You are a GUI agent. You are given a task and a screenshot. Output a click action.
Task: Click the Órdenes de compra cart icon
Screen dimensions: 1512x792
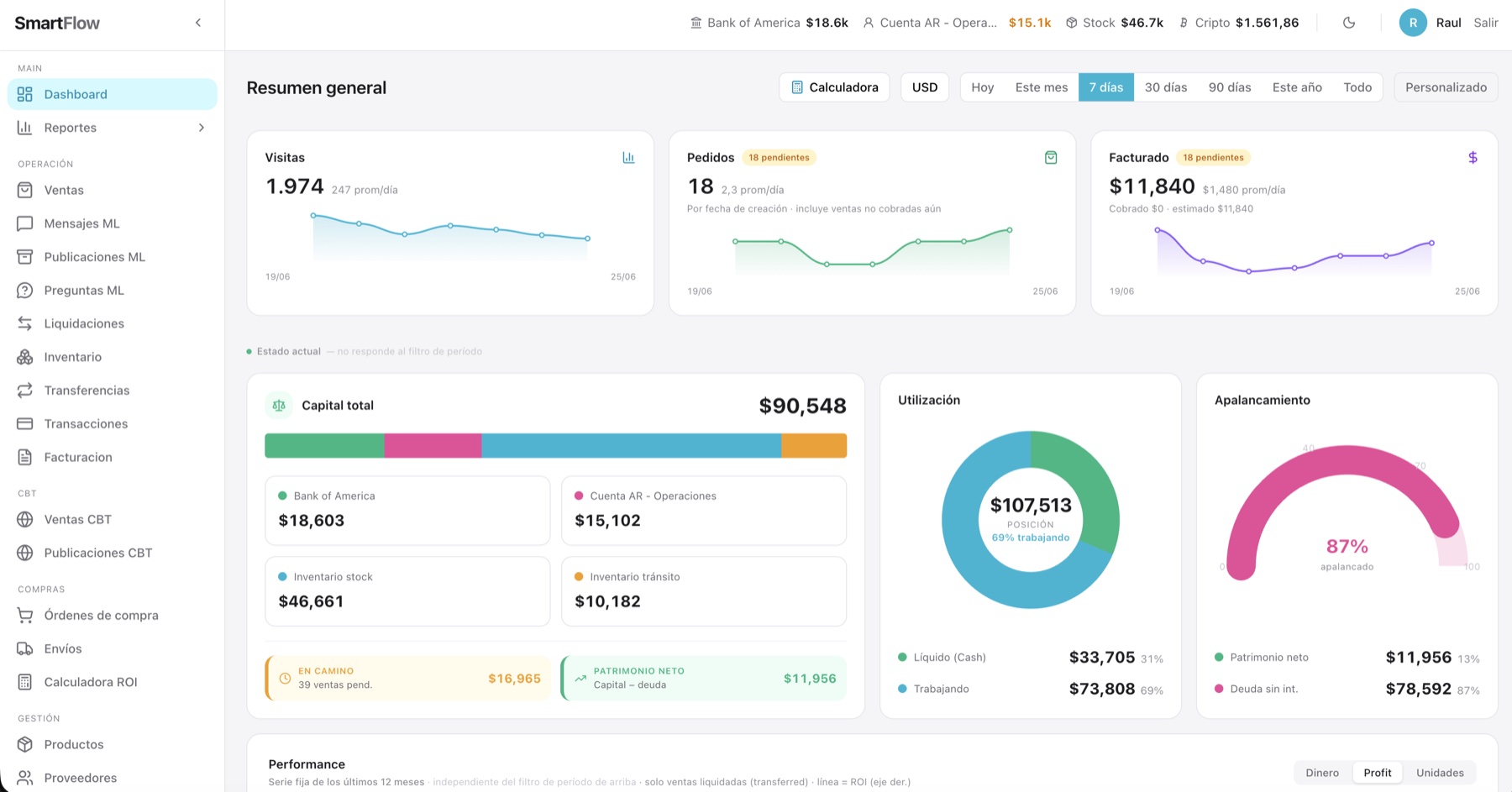[25, 616]
